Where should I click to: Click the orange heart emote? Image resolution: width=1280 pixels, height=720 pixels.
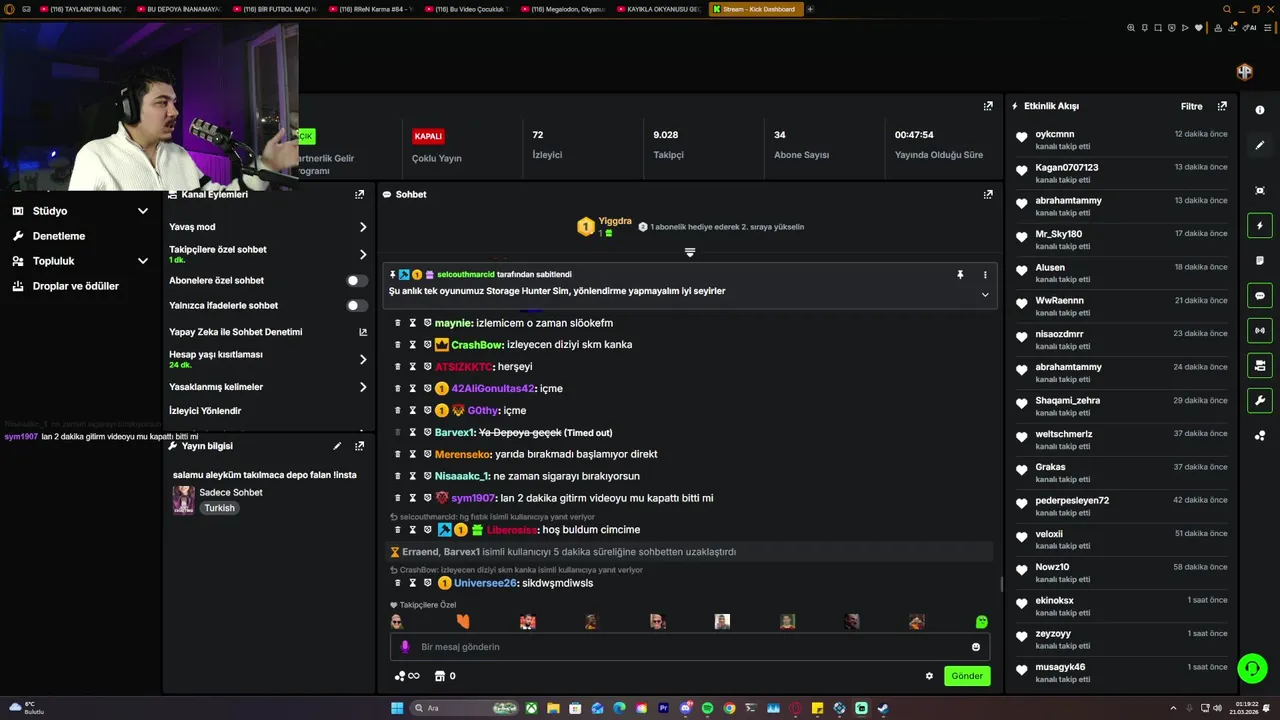click(x=463, y=622)
